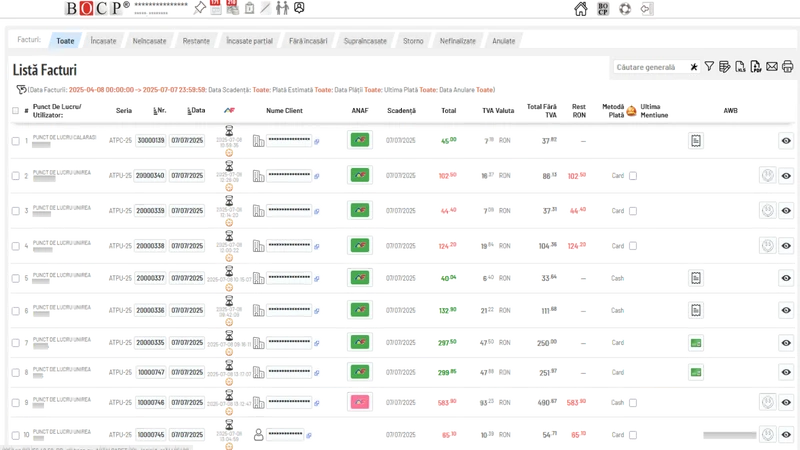Open the clipboard icon in top bar
The width and height of the screenshot is (800, 450).
click(249, 8)
